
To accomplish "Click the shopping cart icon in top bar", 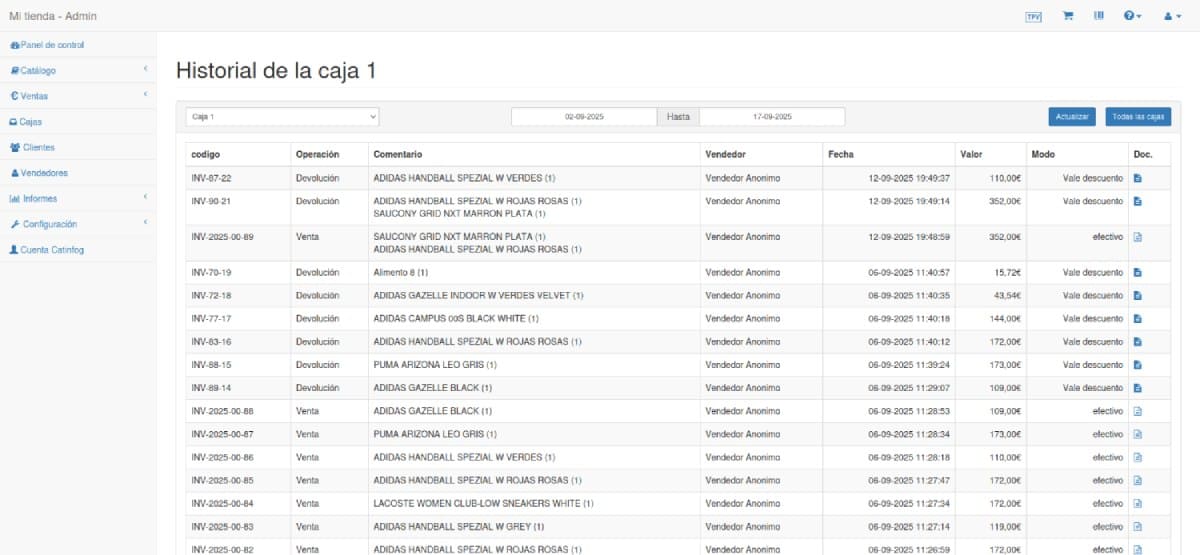I will (1068, 16).
